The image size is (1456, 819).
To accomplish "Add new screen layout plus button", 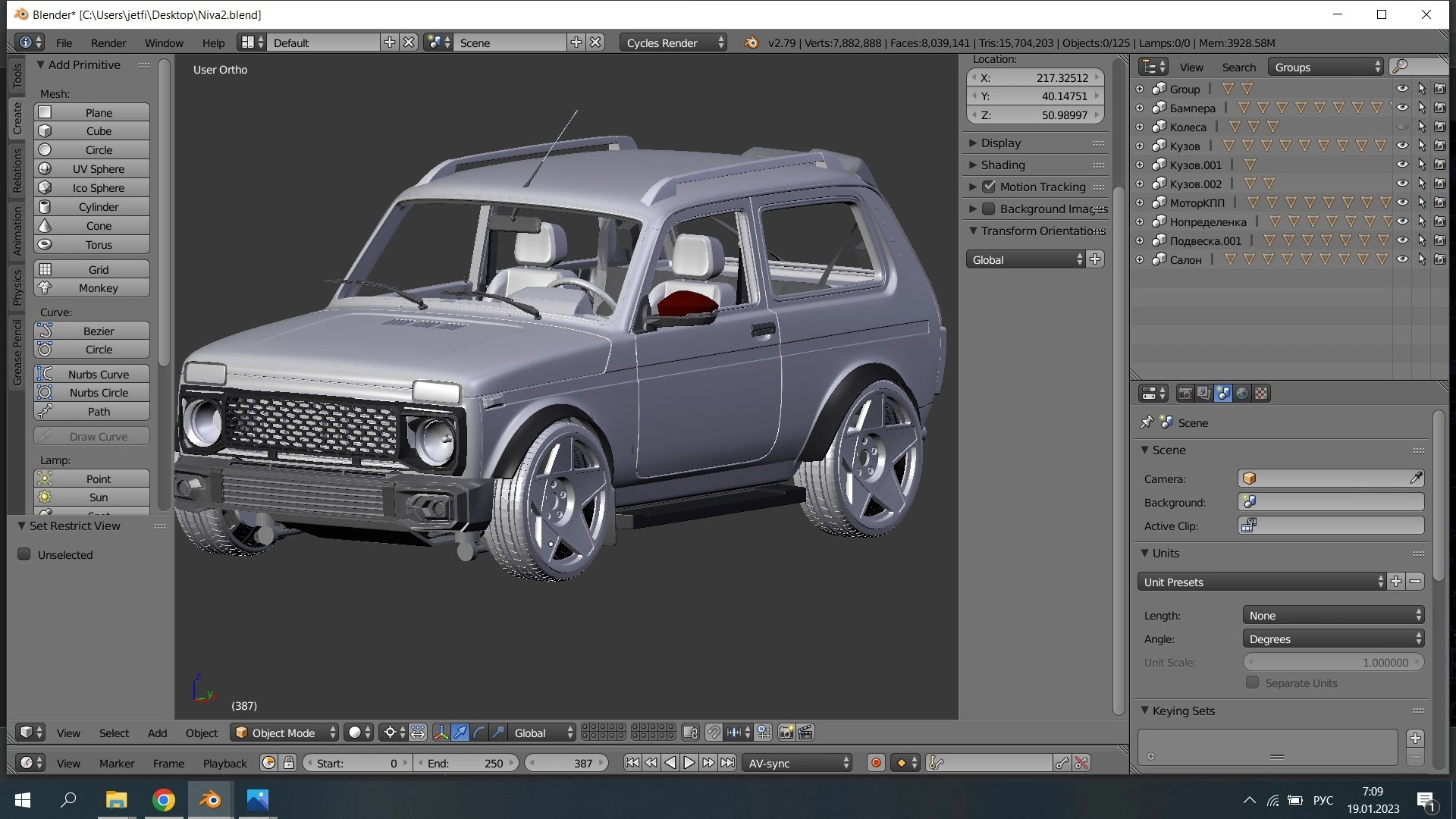I will pyautogui.click(x=389, y=42).
